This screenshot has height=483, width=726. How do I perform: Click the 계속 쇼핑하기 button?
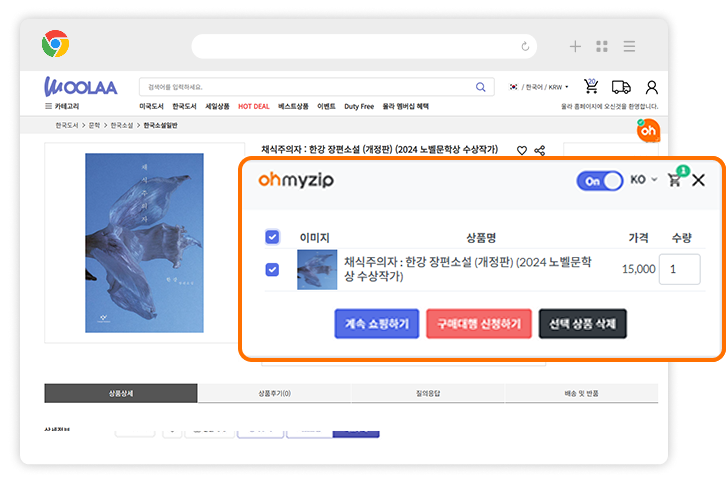point(376,324)
